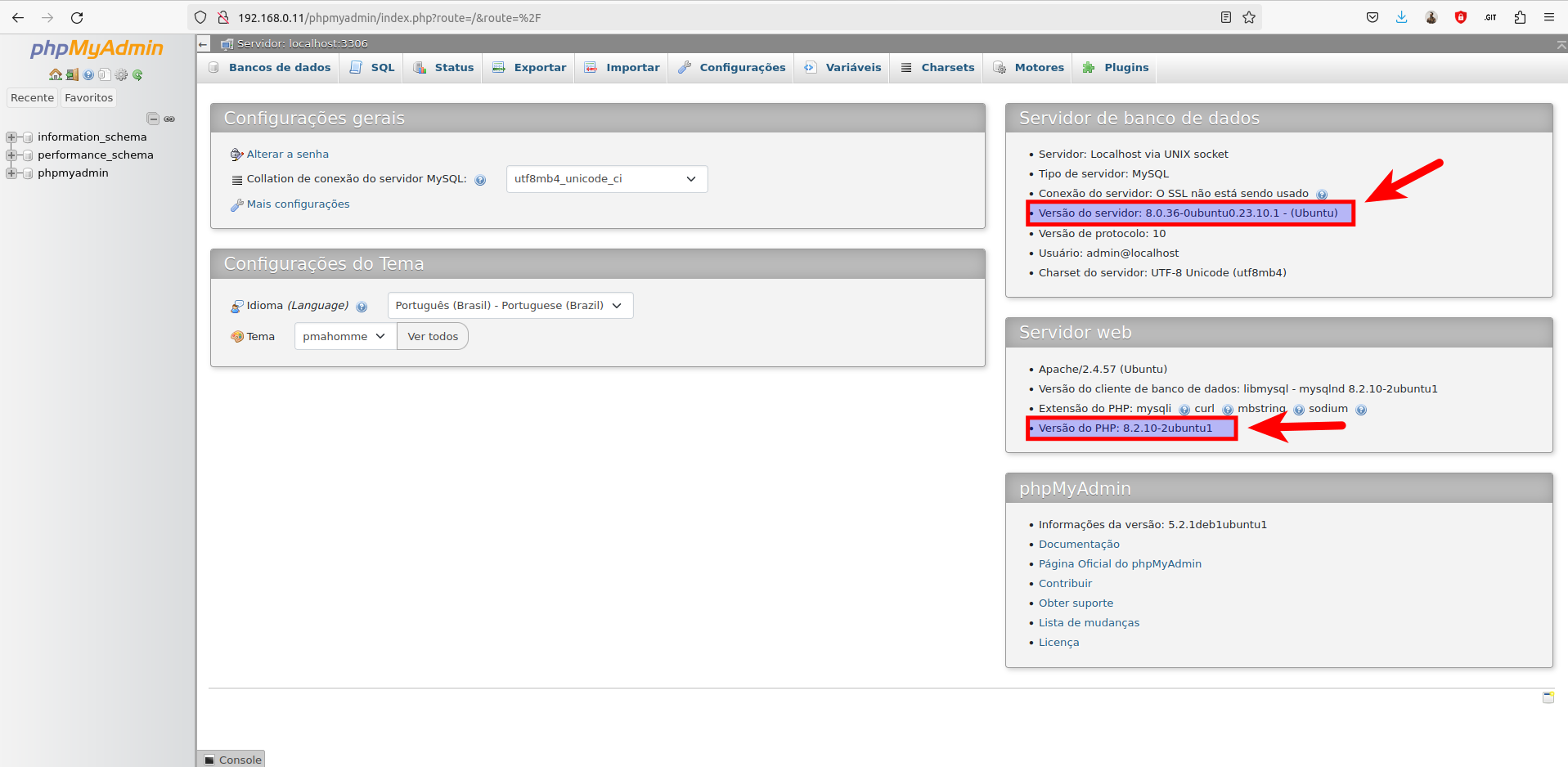Switch to Bancos de dados tab

[270, 68]
